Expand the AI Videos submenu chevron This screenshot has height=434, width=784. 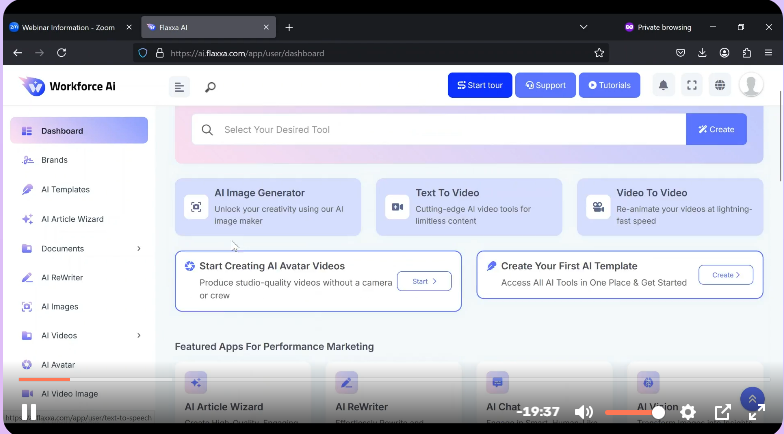pyautogui.click(x=138, y=336)
